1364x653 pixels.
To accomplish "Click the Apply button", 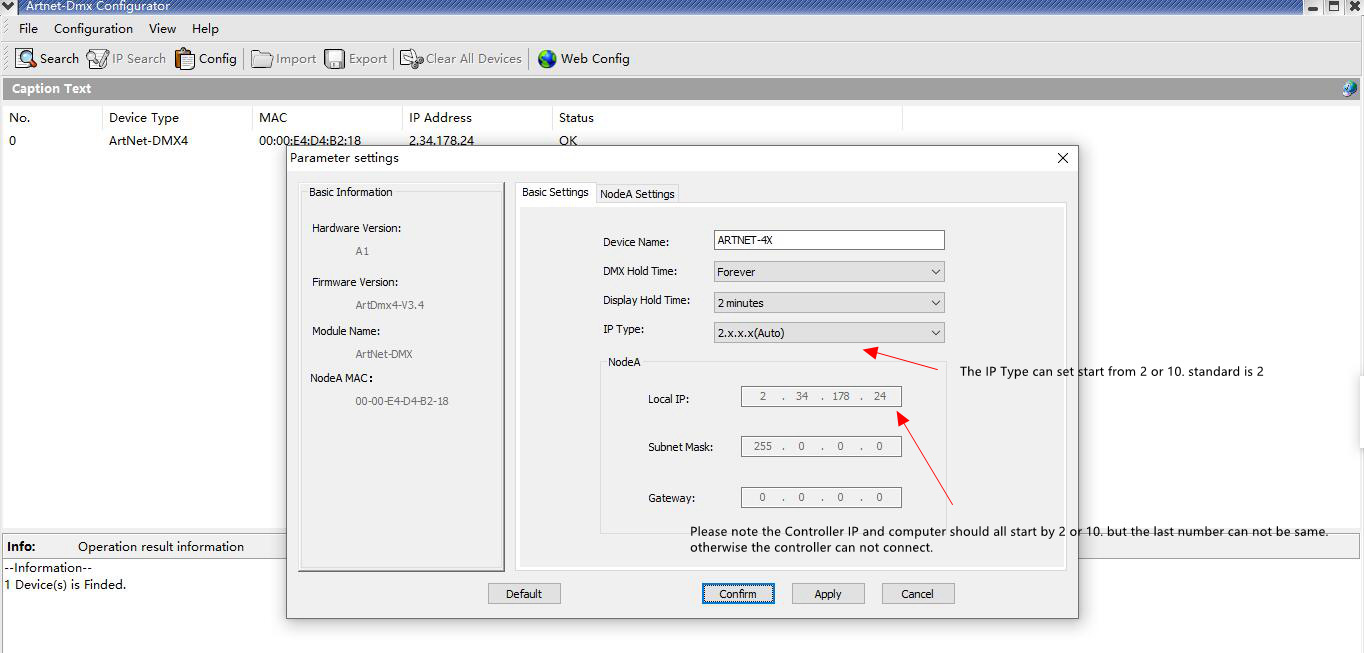I will [x=828, y=594].
